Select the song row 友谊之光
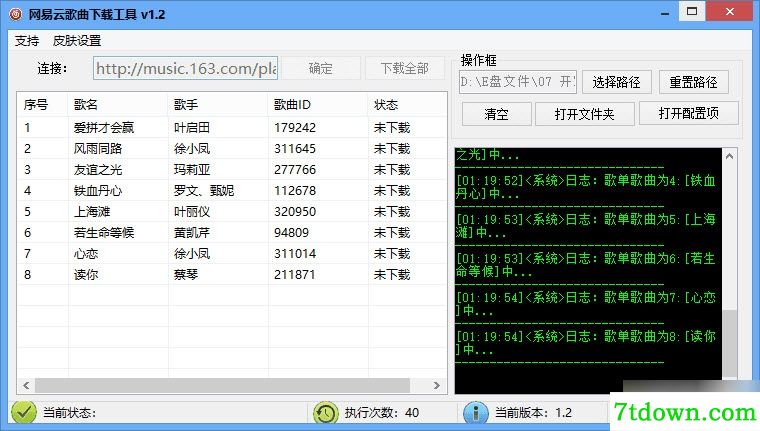Screen dimensions: 760x431 point(232,170)
